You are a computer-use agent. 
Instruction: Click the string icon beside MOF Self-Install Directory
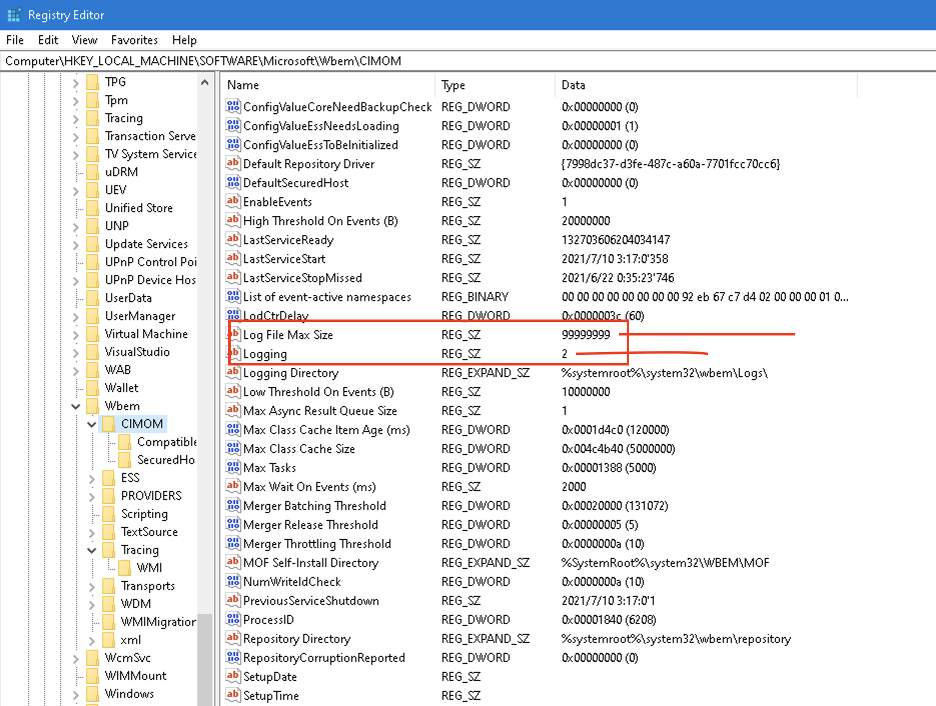233,562
